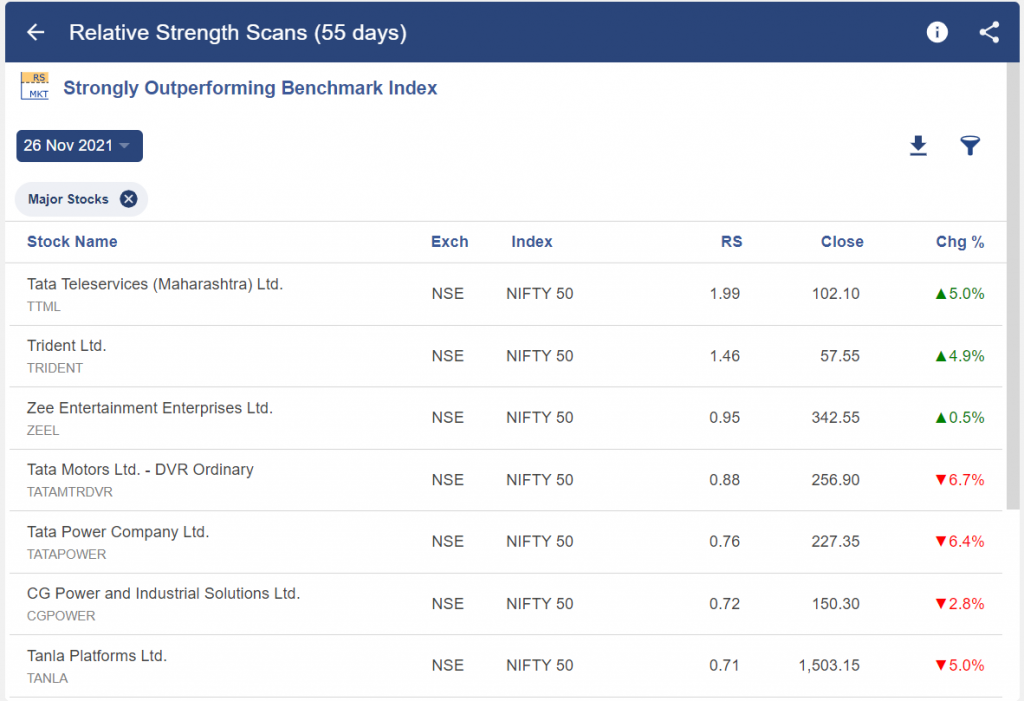Open the filter funnel icon
This screenshot has height=701, width=1024.
pos(970,146)
